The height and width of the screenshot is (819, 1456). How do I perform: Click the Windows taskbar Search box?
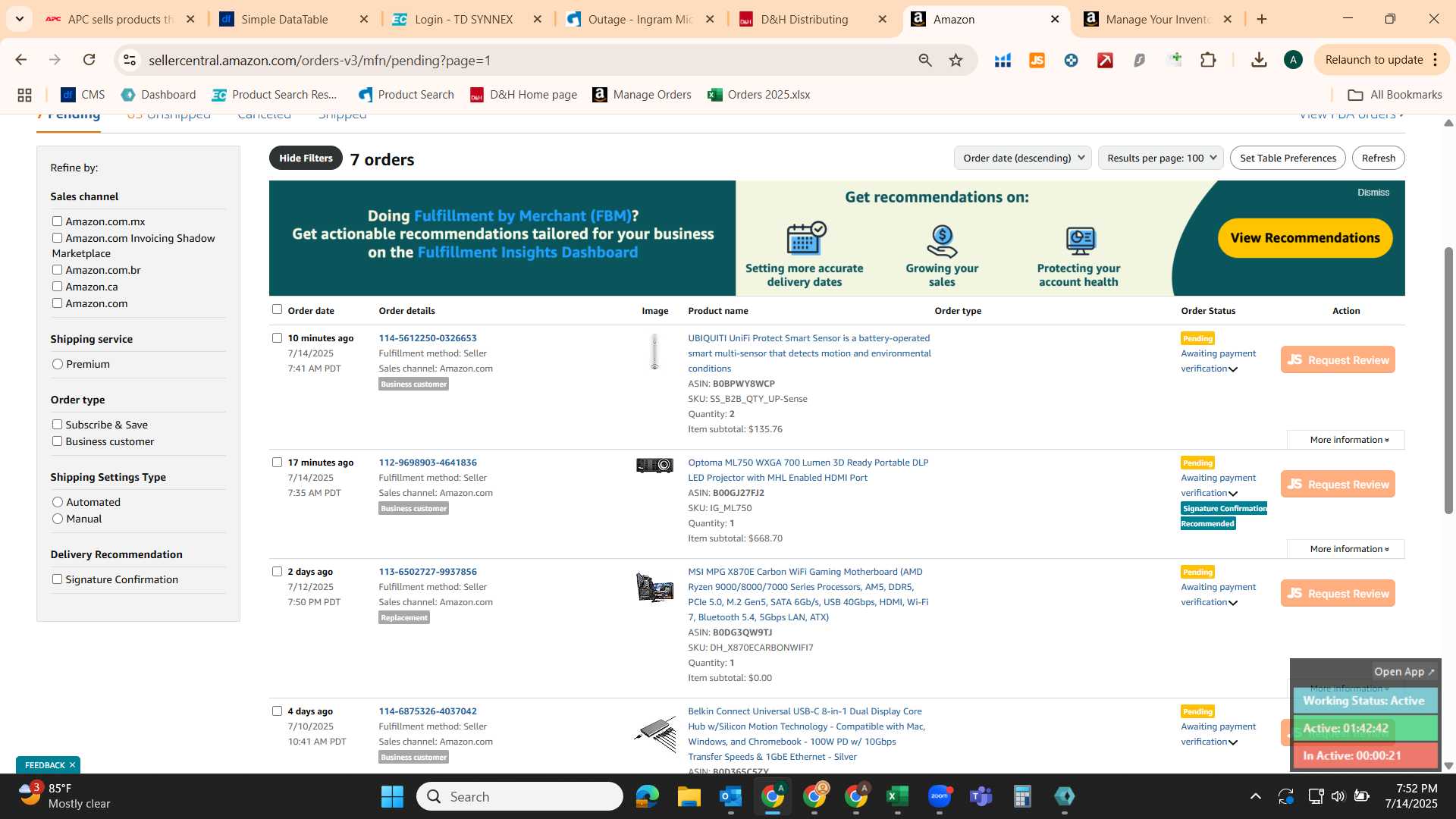(x=519, y=796)
